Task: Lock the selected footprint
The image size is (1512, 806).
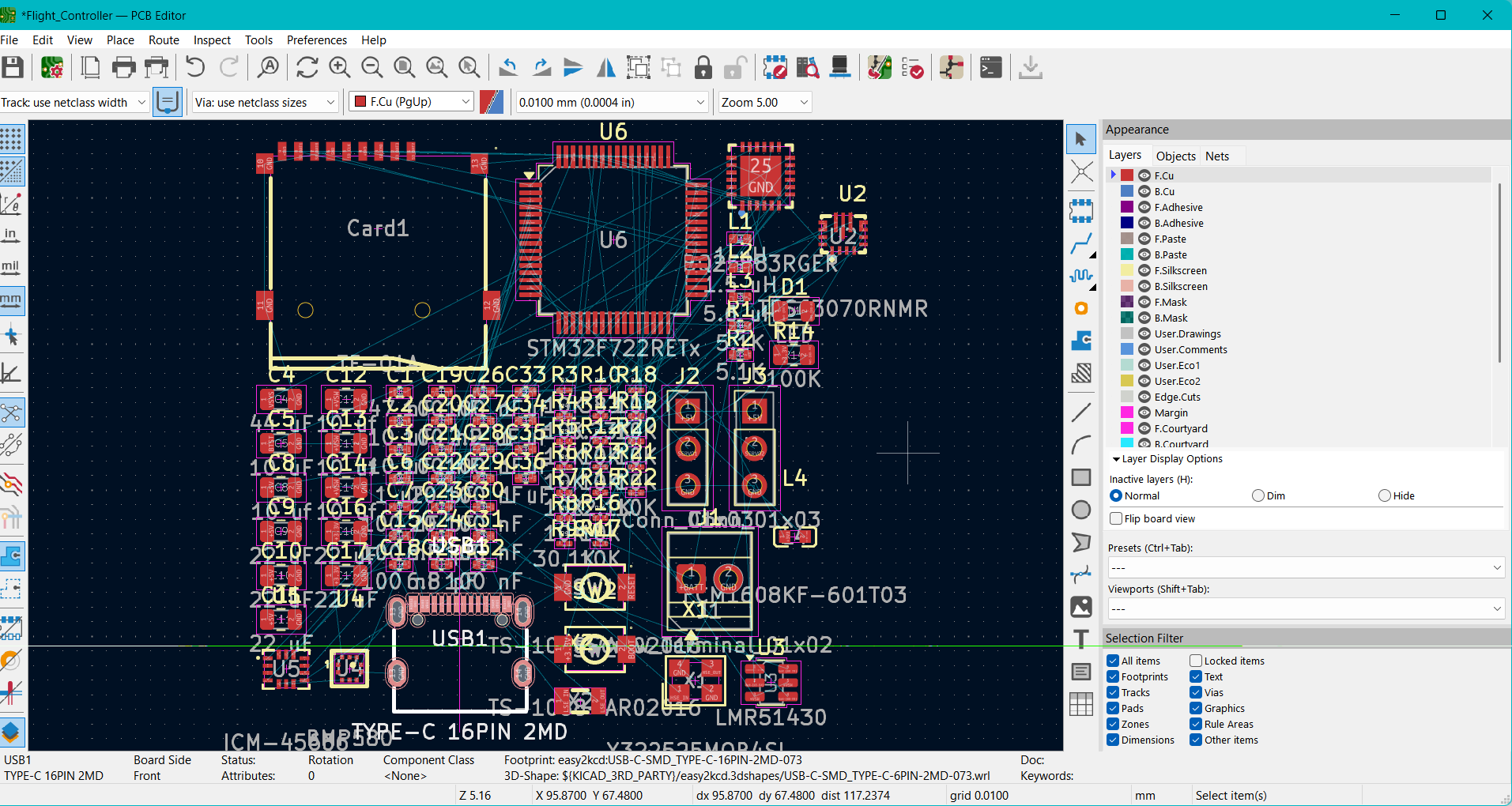Action: coord(703,68)
